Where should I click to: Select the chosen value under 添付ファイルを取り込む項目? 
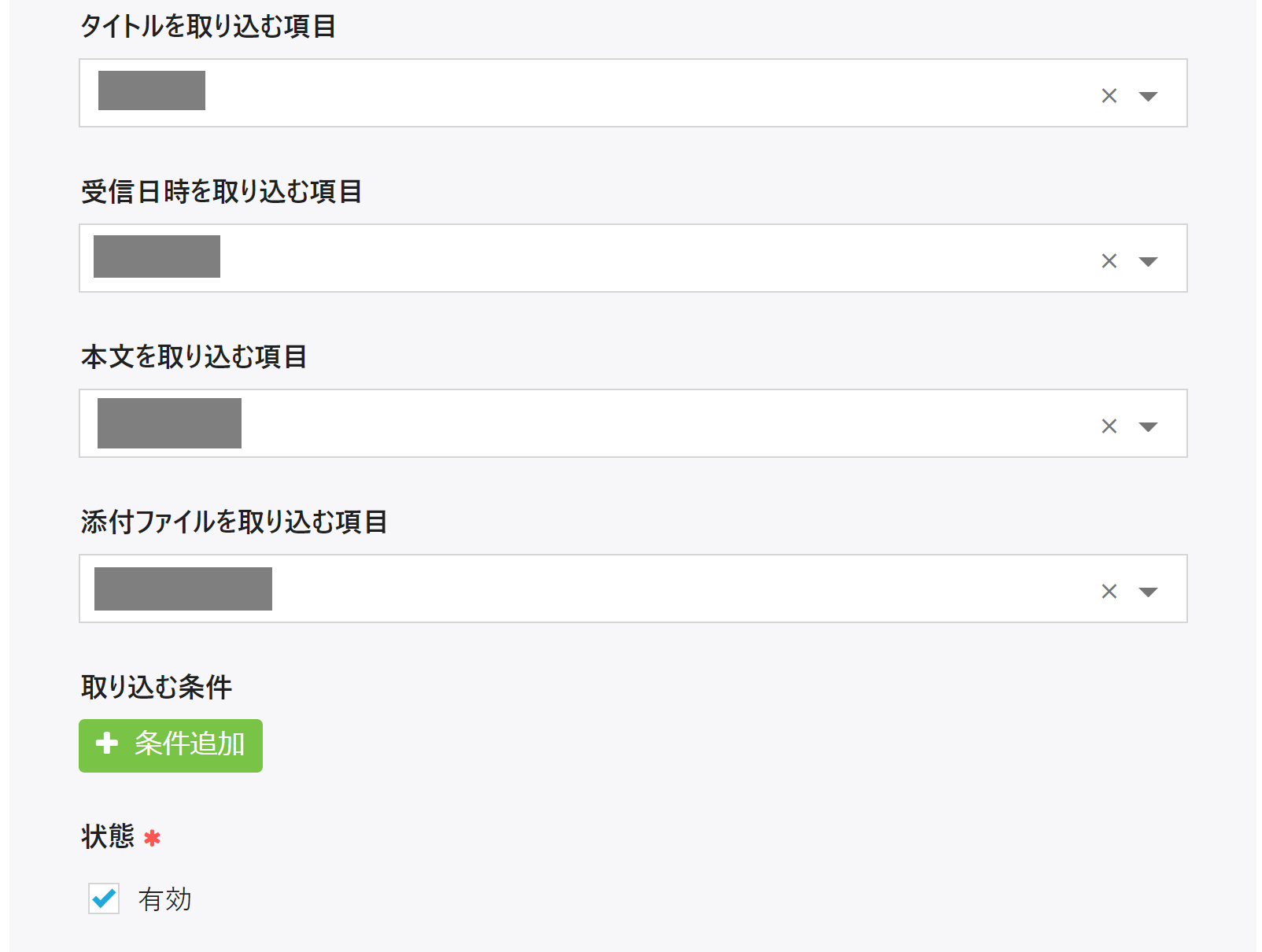[x=183, y=589]
